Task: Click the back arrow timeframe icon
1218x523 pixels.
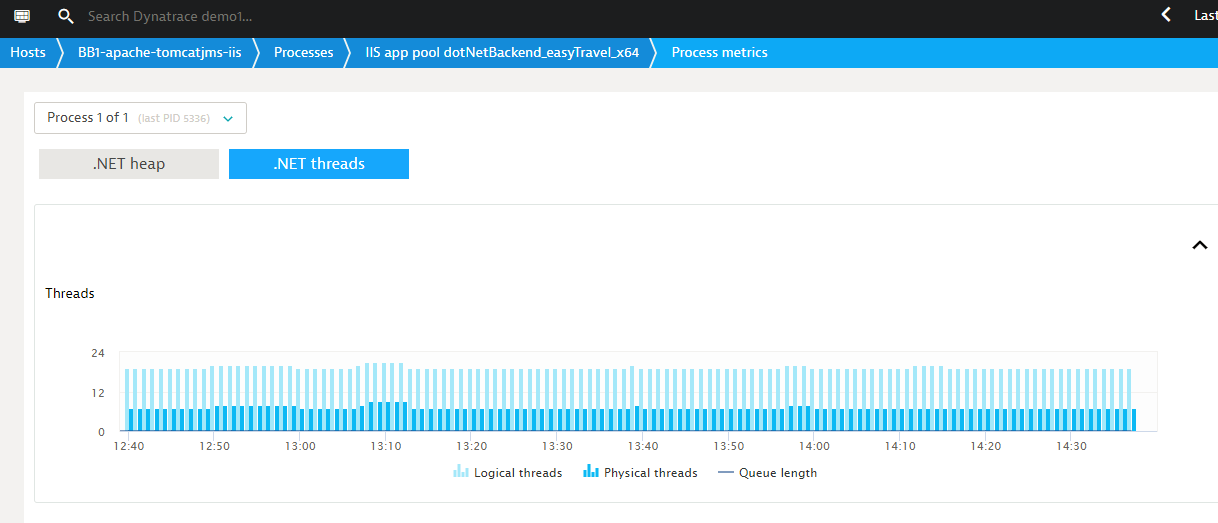Action: tap(1166, 15)
